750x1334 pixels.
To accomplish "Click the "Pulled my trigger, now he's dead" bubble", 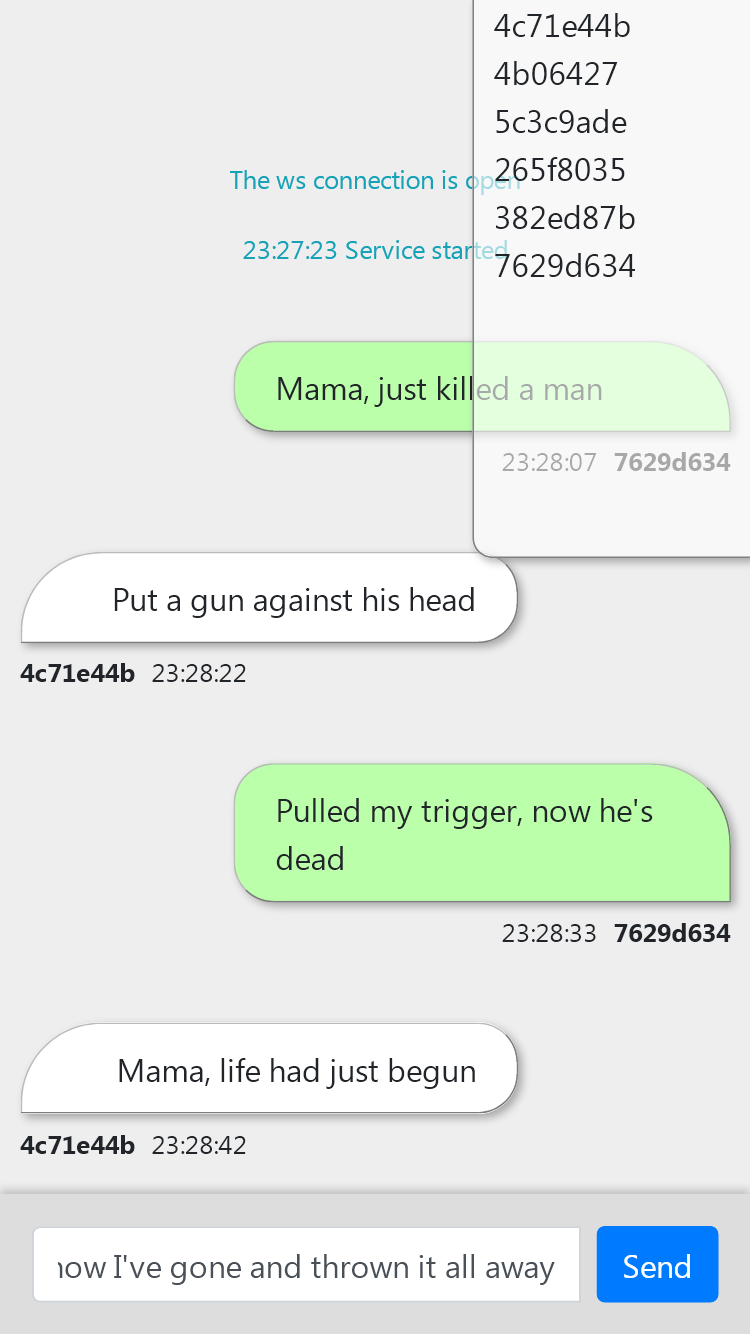I will (482, 833).
